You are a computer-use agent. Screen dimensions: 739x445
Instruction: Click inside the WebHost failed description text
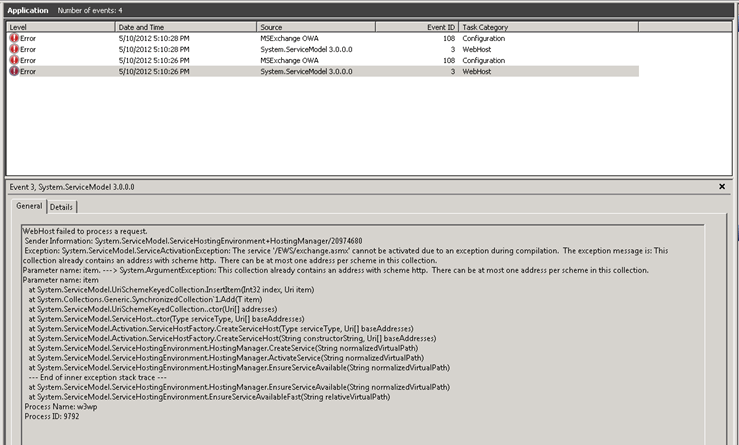tap(300, 300)
